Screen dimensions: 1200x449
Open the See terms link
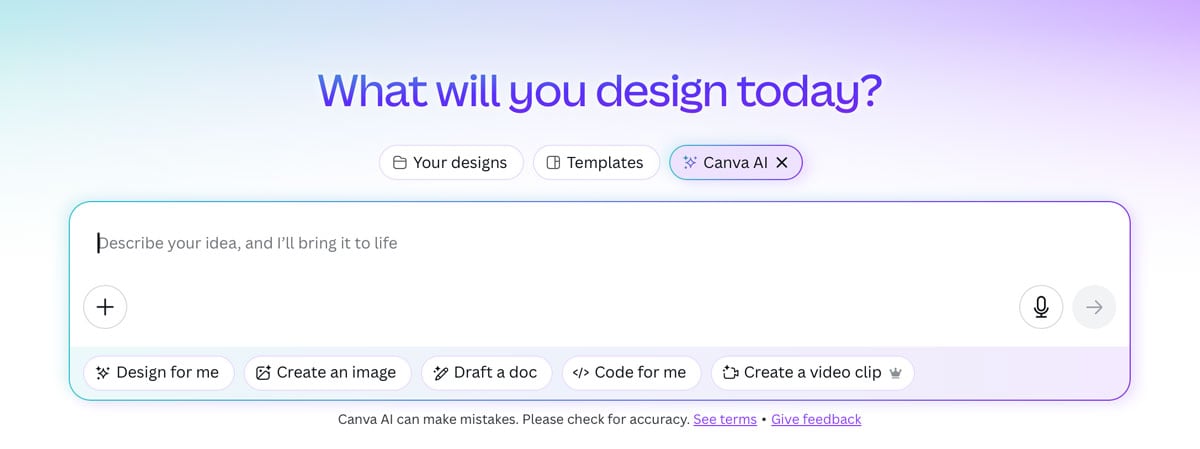[725, 420]
